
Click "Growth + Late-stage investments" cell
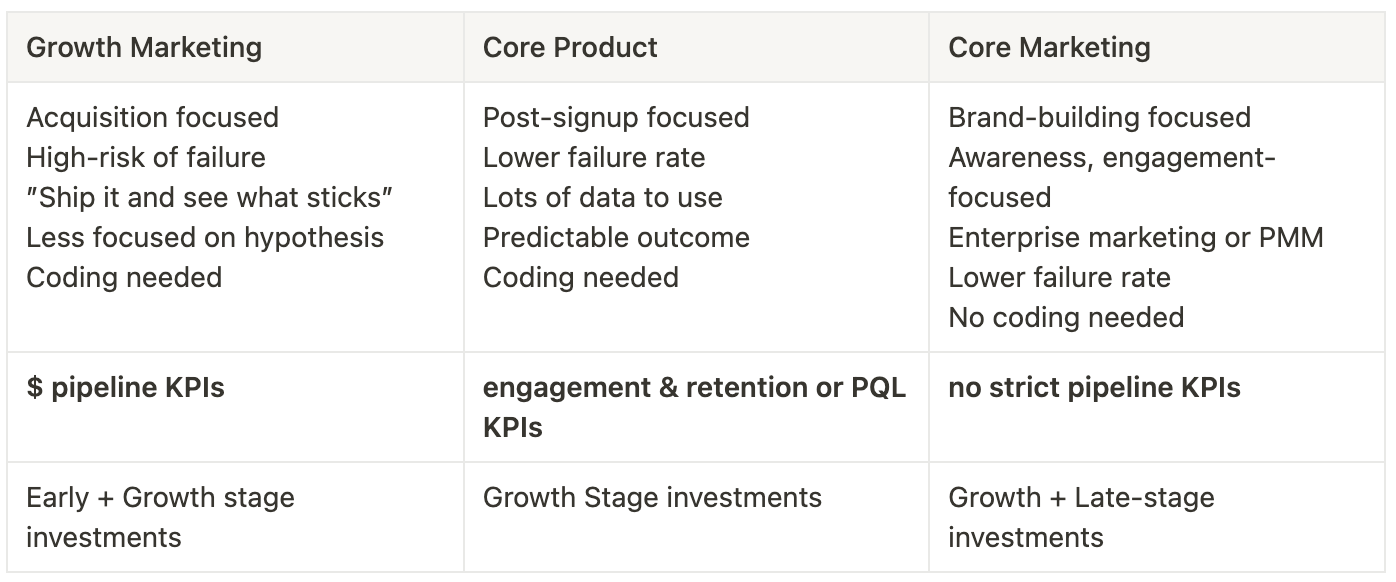pyautogui.click(x=1080, y=517)
